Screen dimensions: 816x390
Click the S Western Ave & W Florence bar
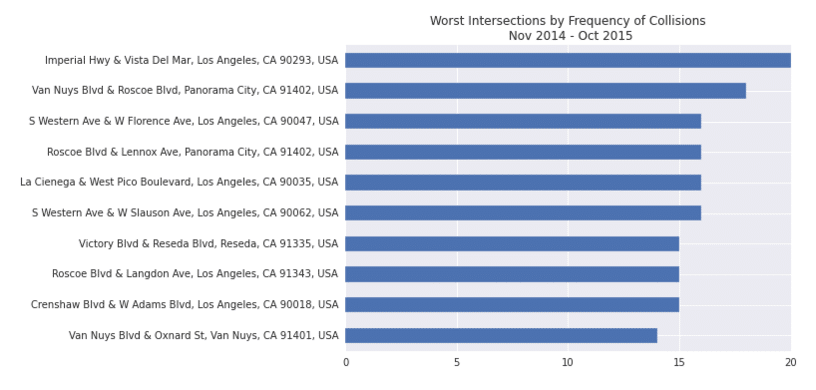(523, 121)
